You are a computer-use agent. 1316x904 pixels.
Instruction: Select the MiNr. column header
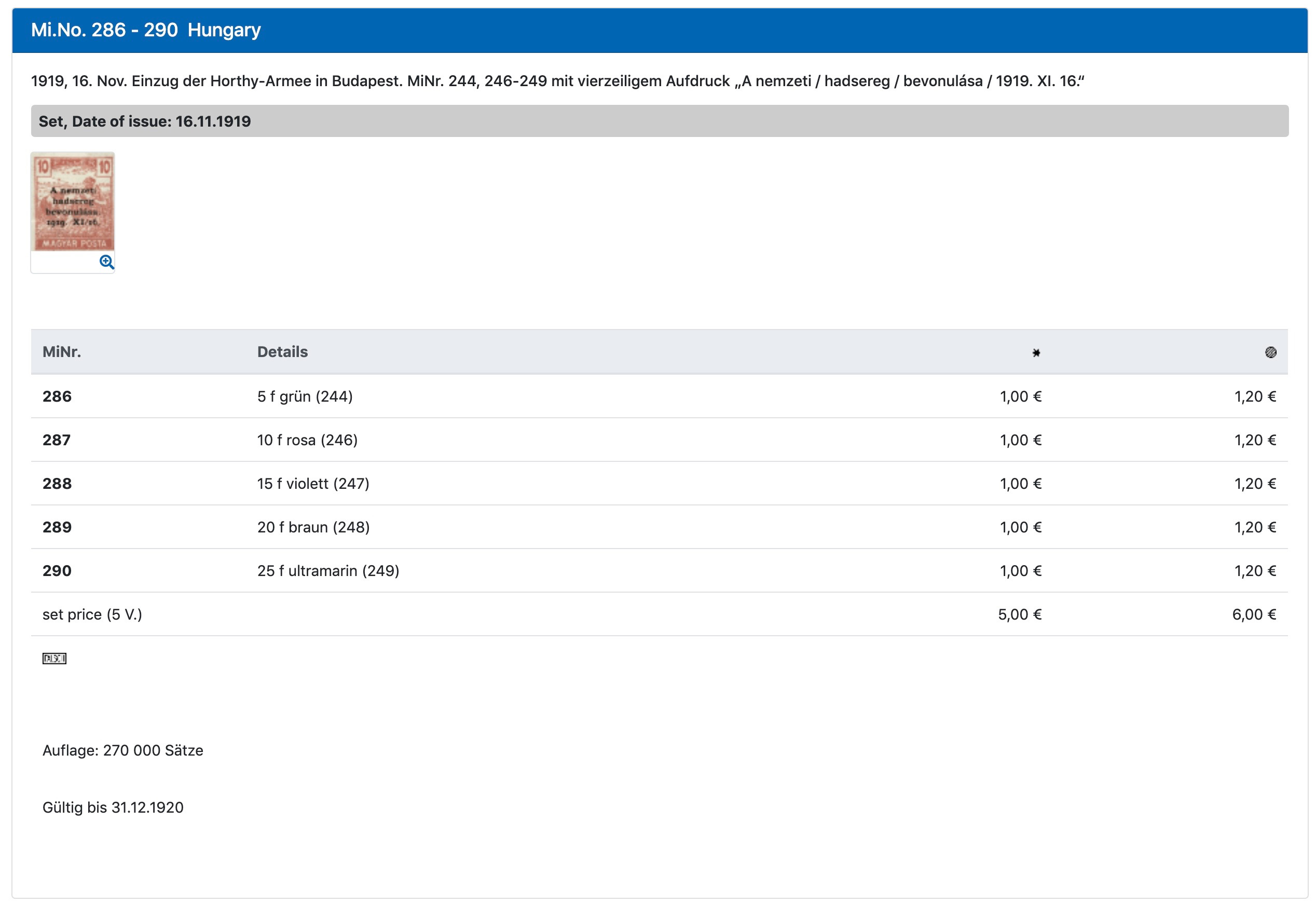click(x=62, y=352)
